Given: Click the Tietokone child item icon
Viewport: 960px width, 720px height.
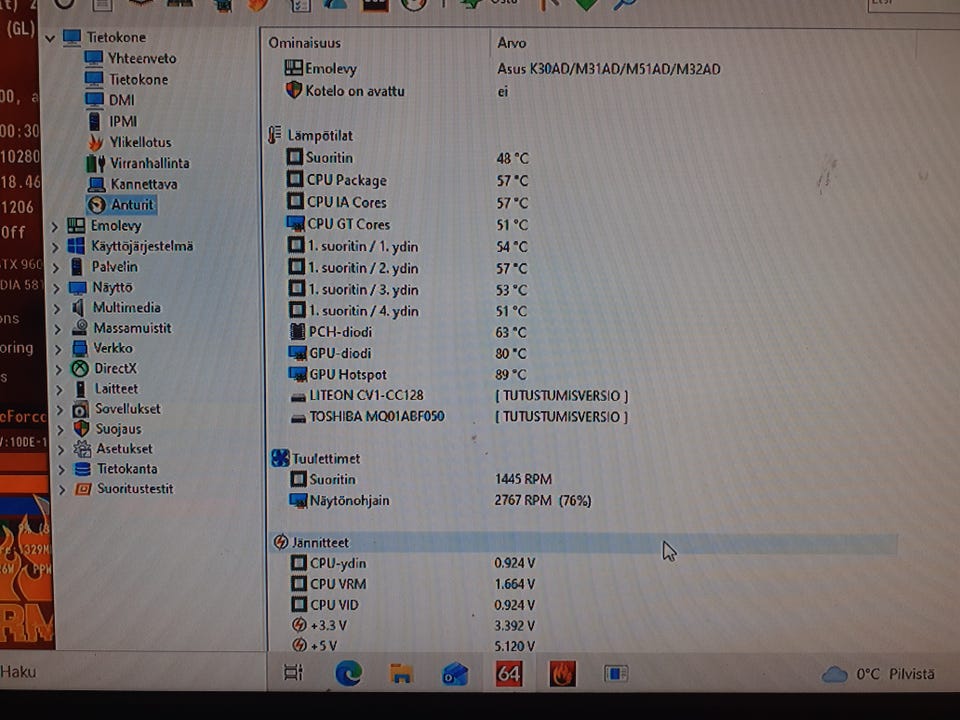Looking at the screenshot, I should point(94,79).
